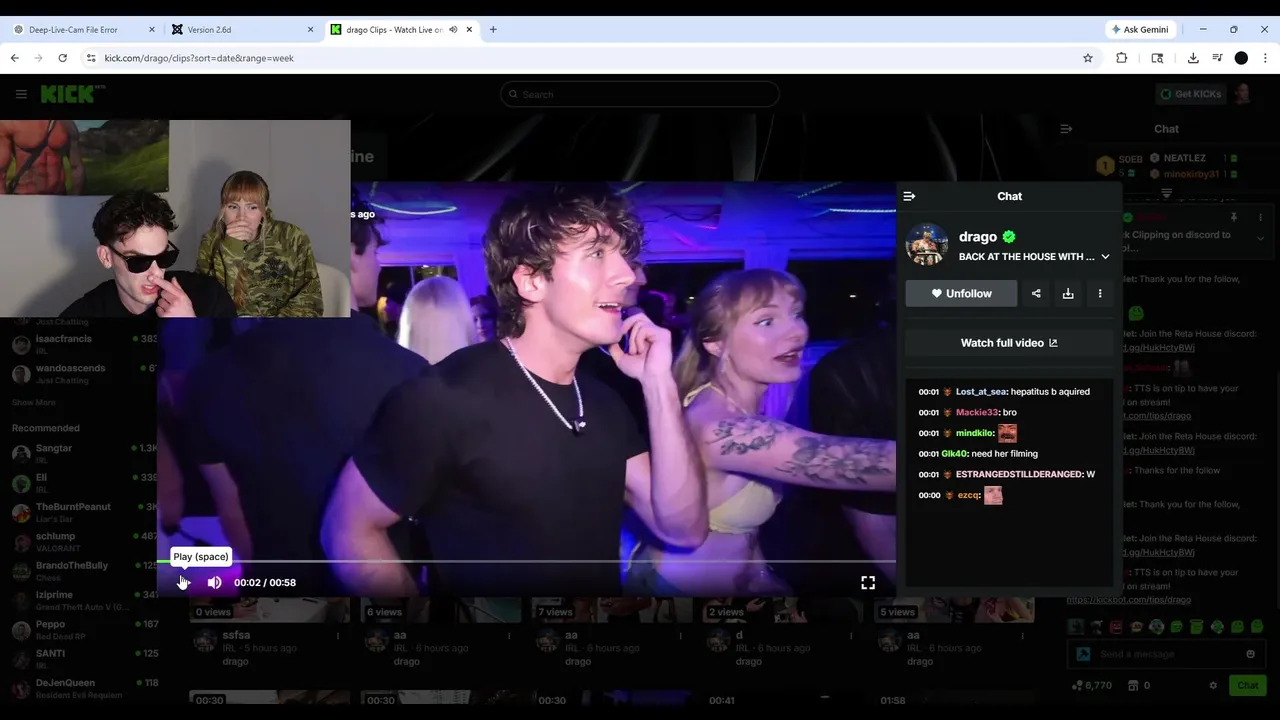Image resolution: width=1280 pixels, height=720 pixels.
Task: Enter fullscreen on the clip player
Action: click(868, 582)
